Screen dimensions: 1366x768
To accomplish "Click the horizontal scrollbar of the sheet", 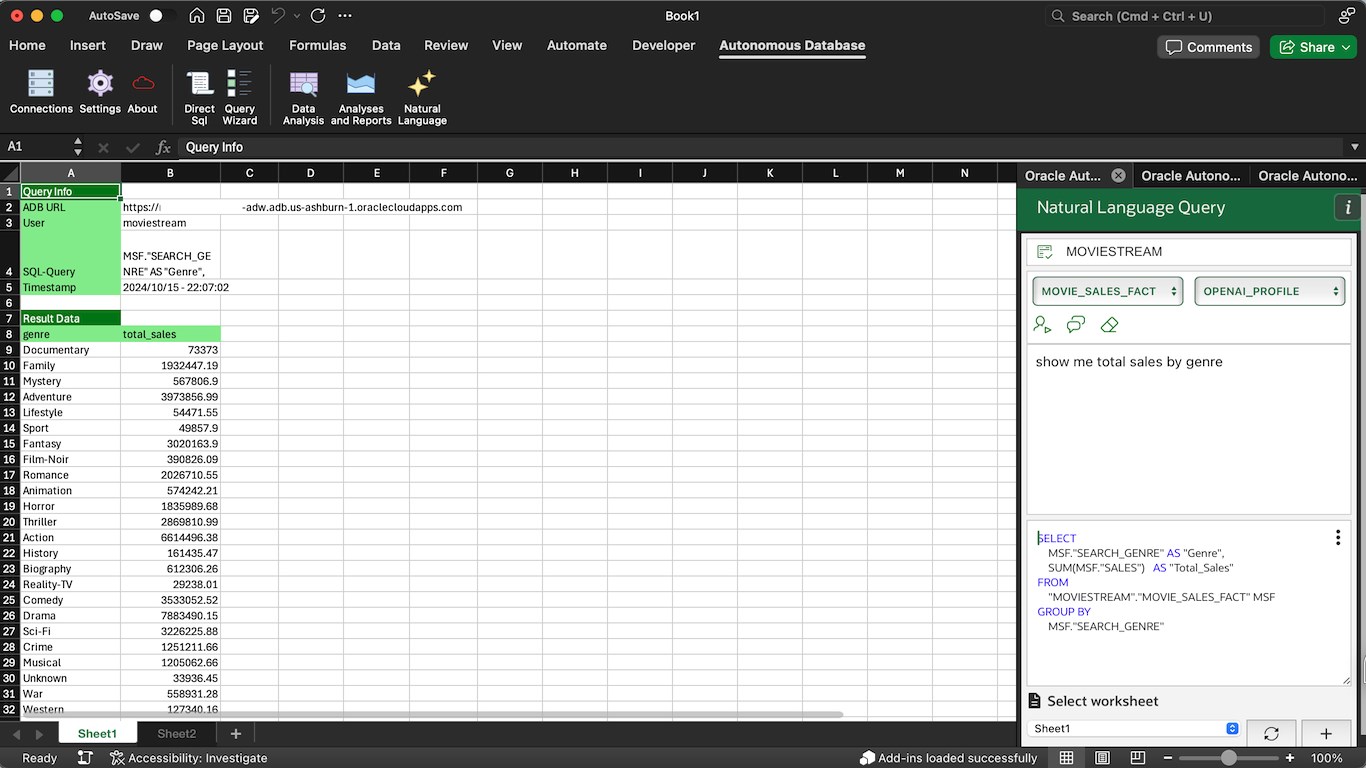I will [x=432, y=715].
